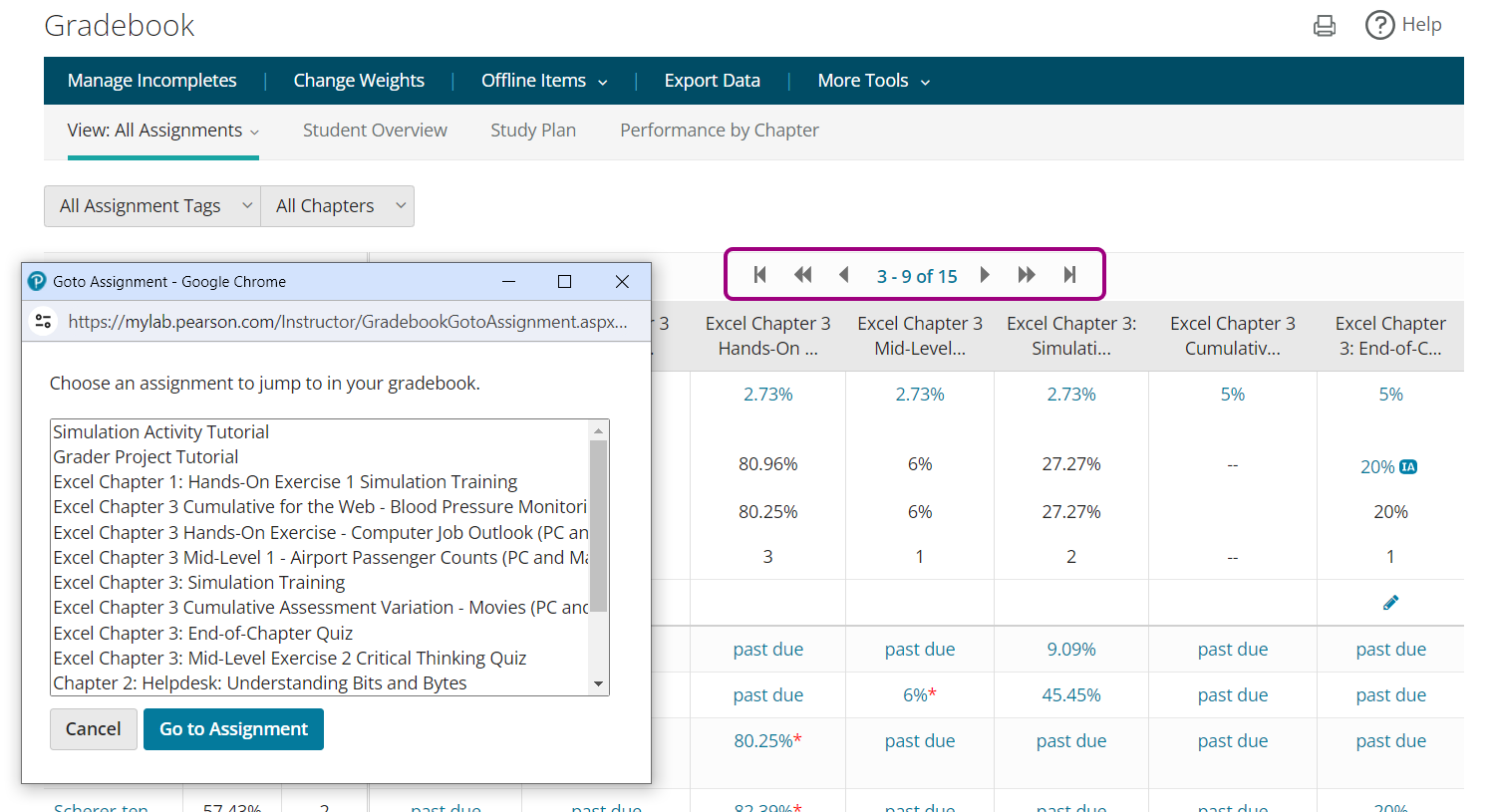This screenshot has width=1493, height=812.
Task: Click the assignment list scrollbar thumb
Action: [598, 526]
